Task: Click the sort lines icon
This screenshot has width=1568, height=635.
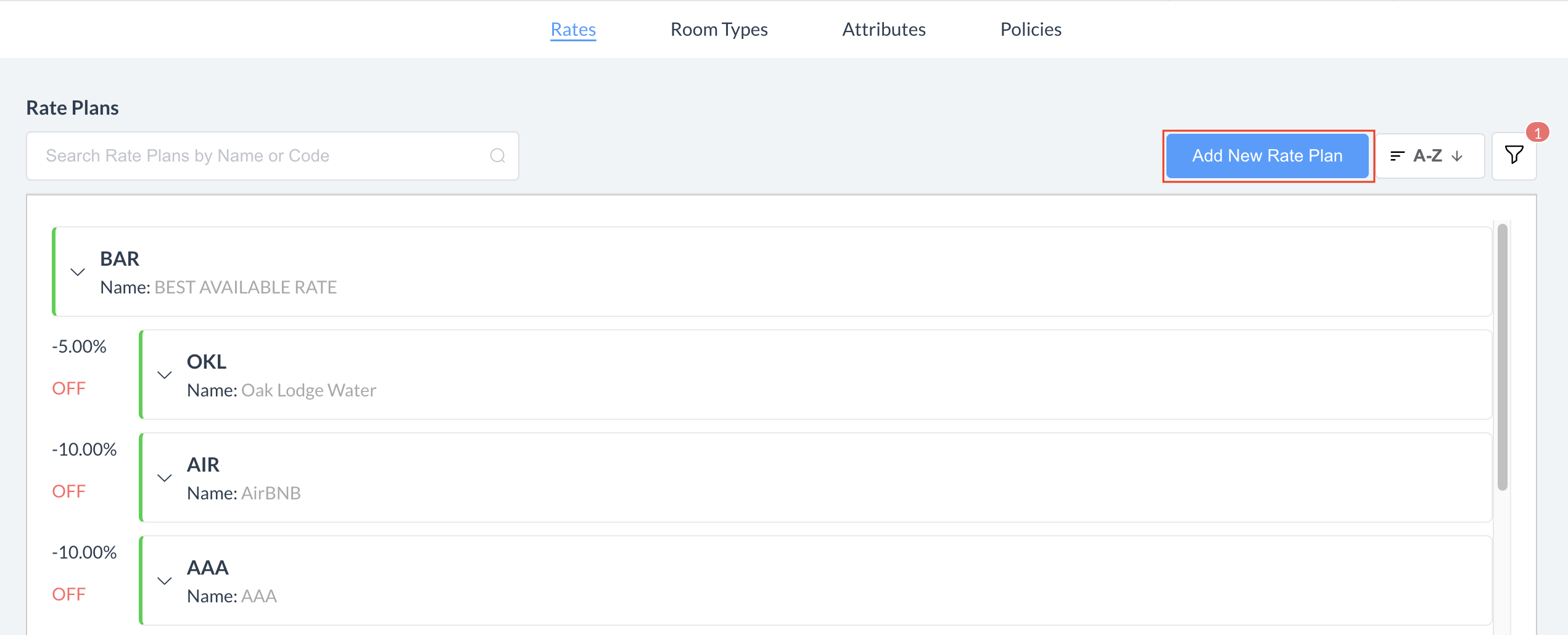Action: (x=1397, y=156)
